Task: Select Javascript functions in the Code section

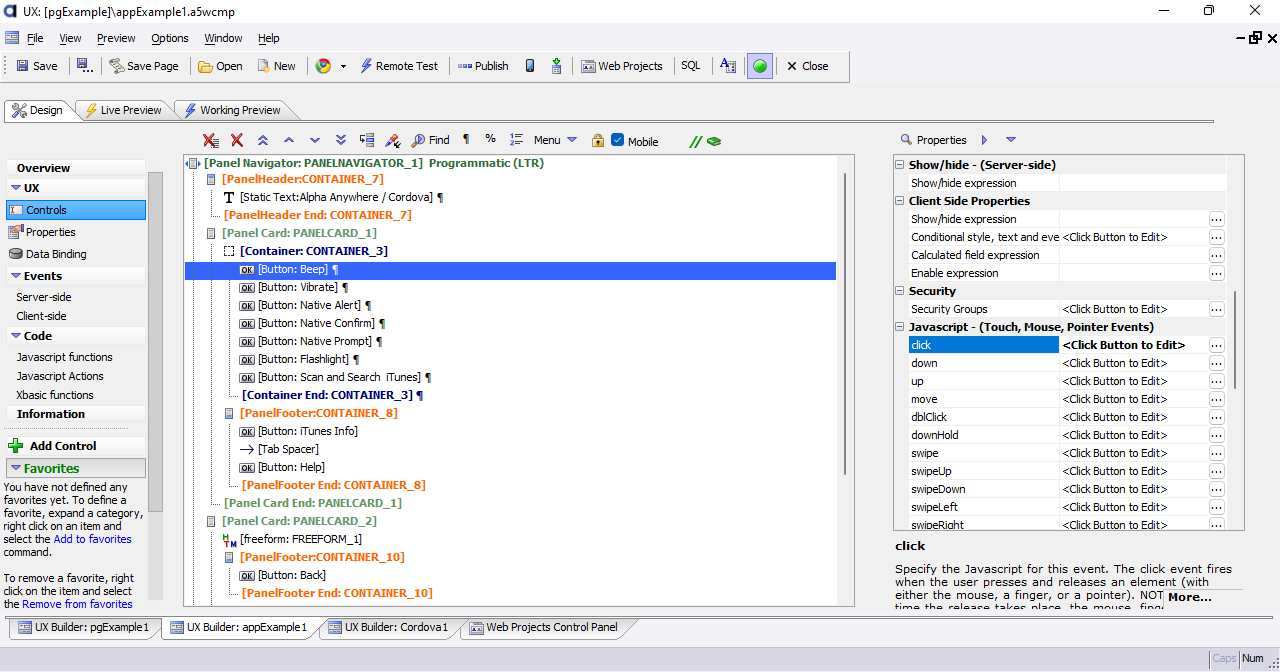Action: coord(64,357)
